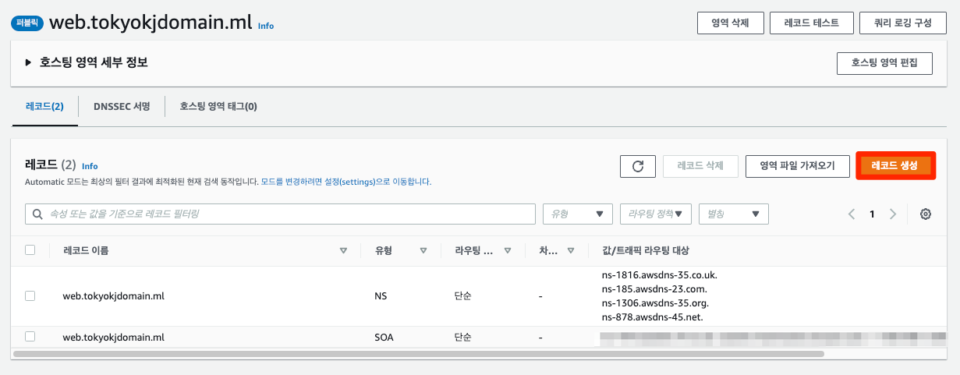Click the 레코드 테스트 button
This screenshot has width=960, height=375.
click(x=811, y=23)
